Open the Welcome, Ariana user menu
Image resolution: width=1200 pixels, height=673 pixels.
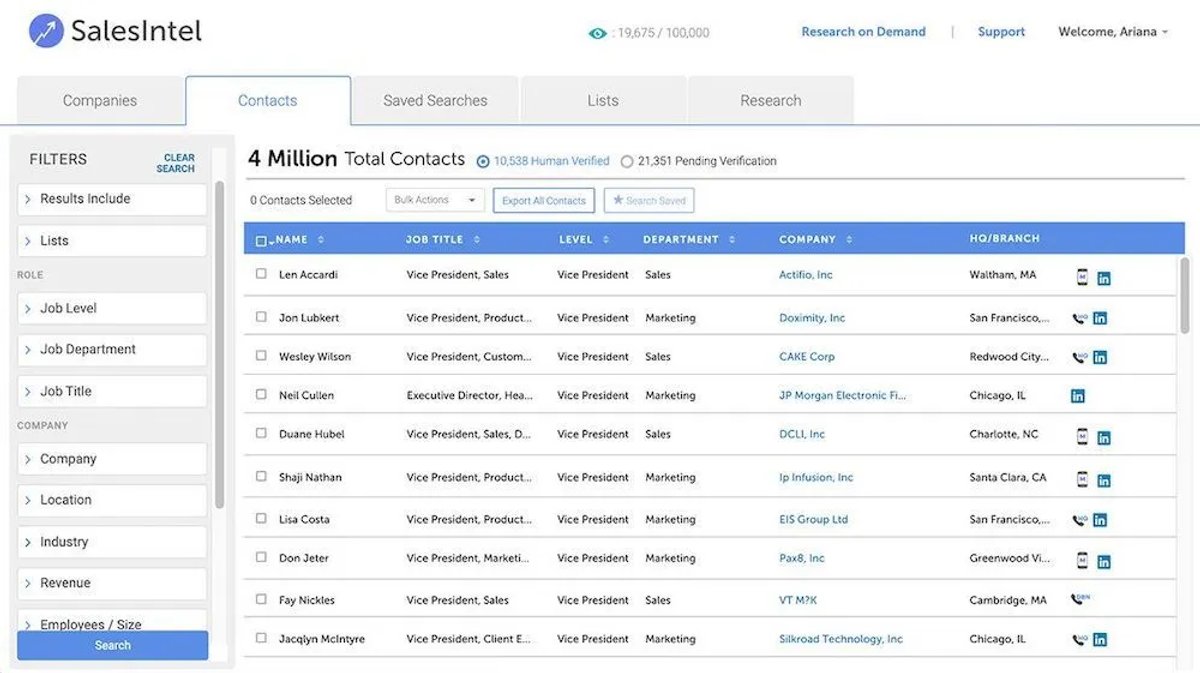click(1113, 32)
